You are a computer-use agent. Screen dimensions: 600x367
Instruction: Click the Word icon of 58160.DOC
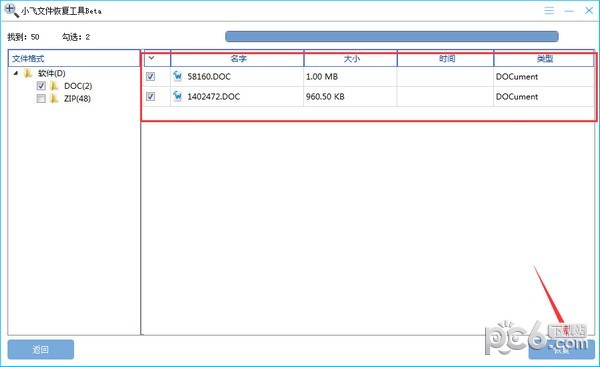[x=177, y=76]
